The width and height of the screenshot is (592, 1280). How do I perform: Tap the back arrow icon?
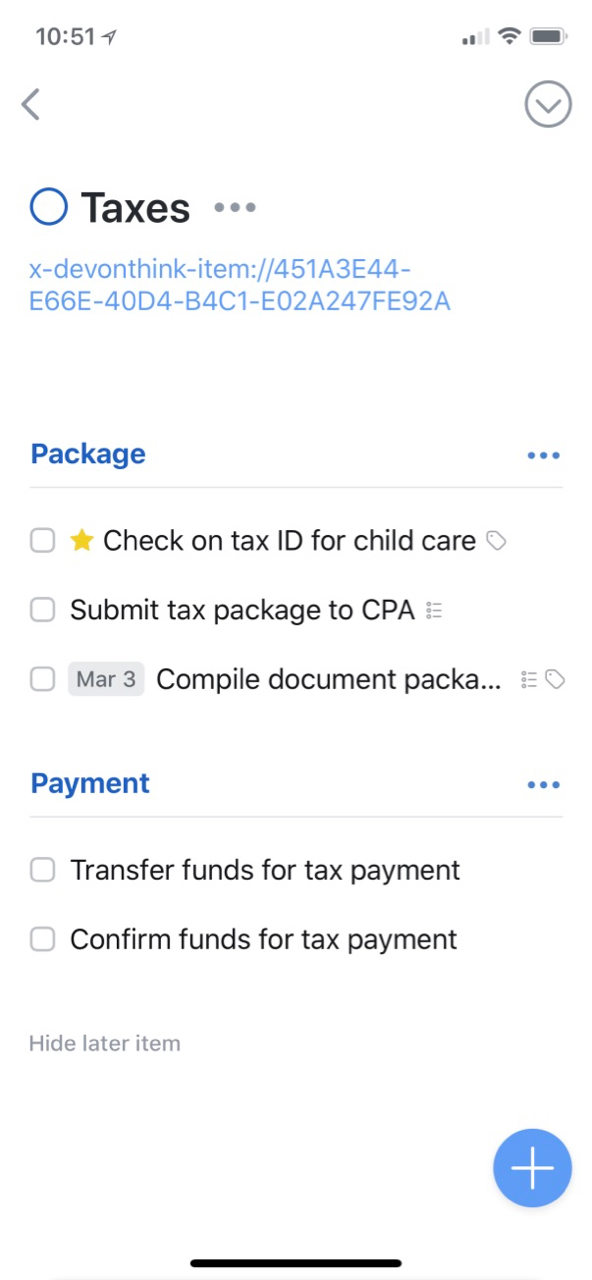[31, 104]
